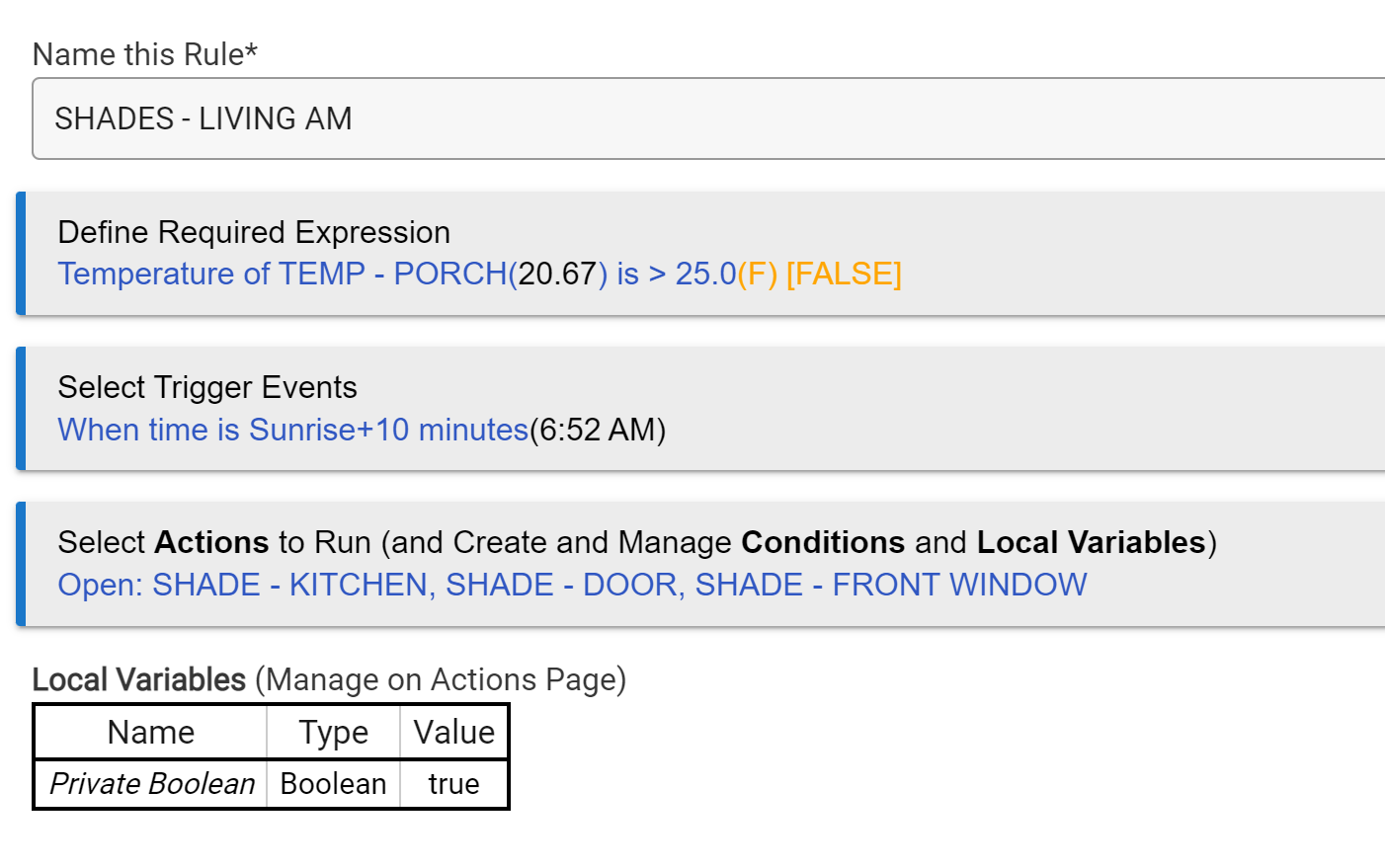Image resolution: width=1385 pixels, height=868 pixels.
Task: Click the Local Variables heading
Action: pyautogui.click(x=138, y=679)
